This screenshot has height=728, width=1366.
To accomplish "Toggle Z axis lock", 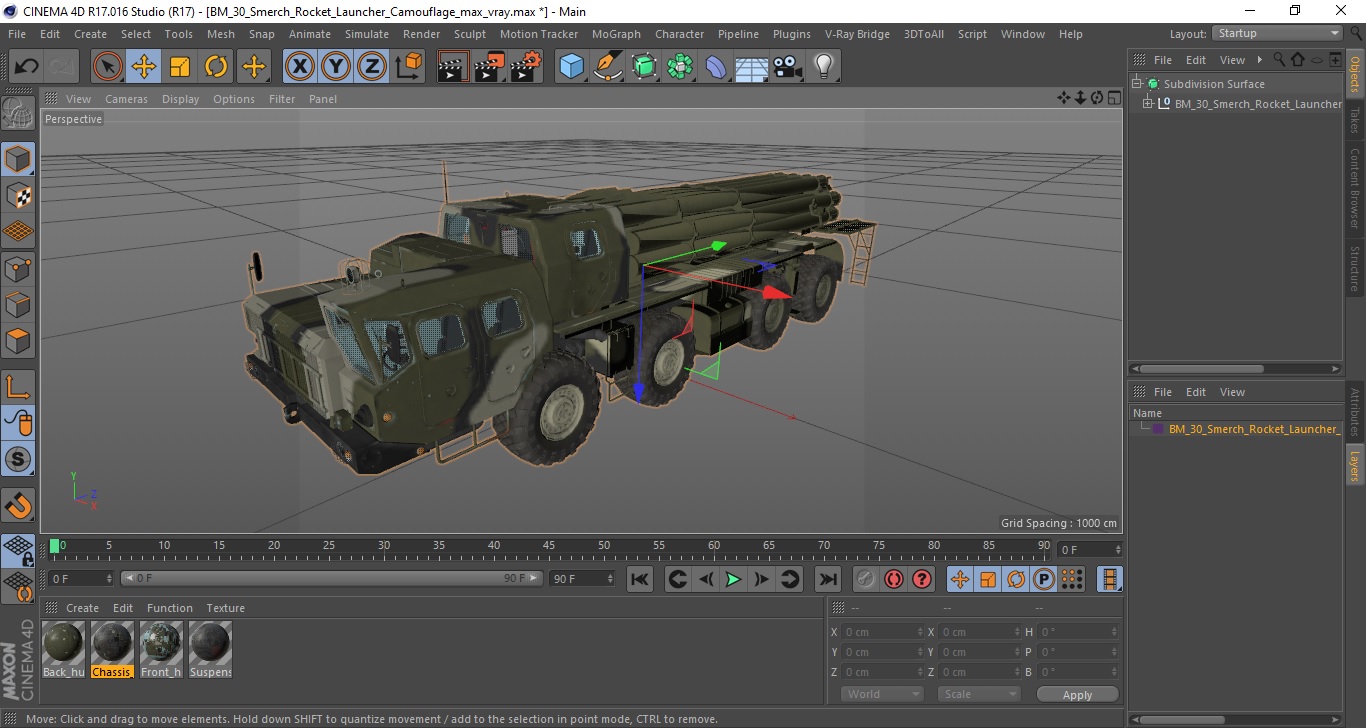I will 372,67.
